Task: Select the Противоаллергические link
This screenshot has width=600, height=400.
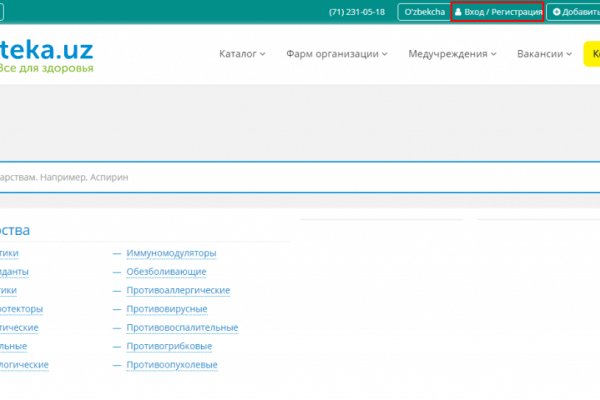Action: tap(178, 291)
